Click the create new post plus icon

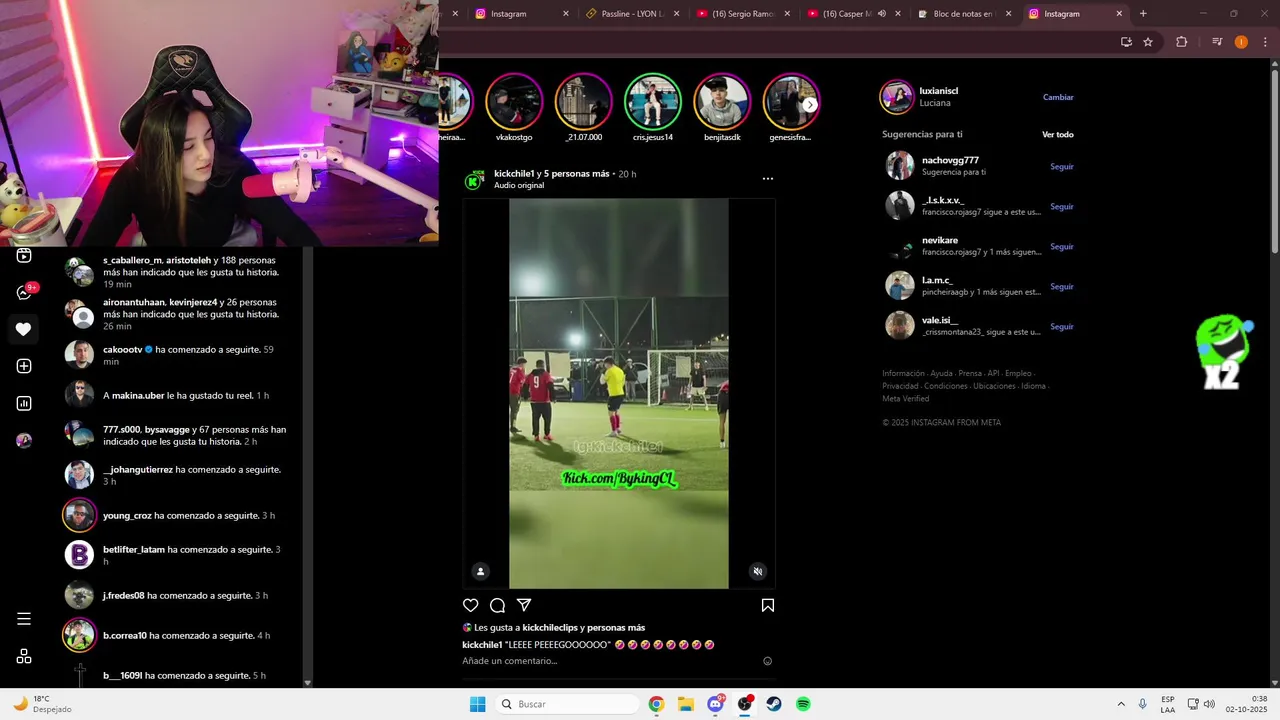[x=24, y=366]
